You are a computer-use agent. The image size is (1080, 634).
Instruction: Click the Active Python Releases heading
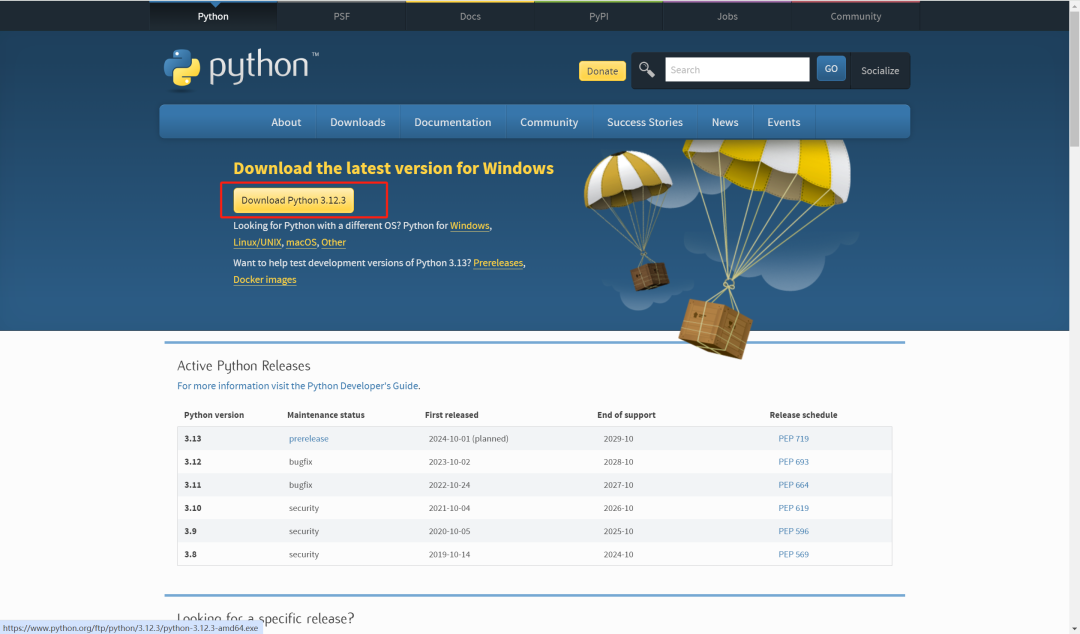tap(244, 366)
